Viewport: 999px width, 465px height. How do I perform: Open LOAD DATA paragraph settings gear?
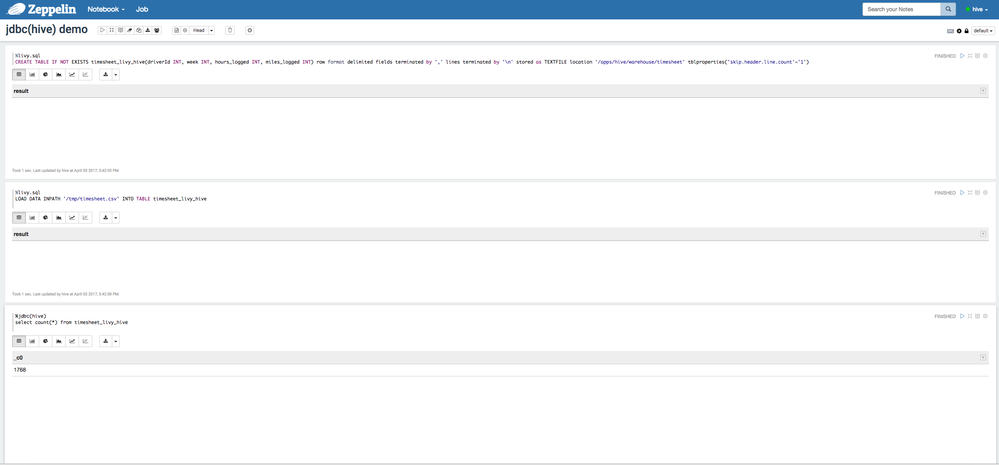(x=986, y=192)
